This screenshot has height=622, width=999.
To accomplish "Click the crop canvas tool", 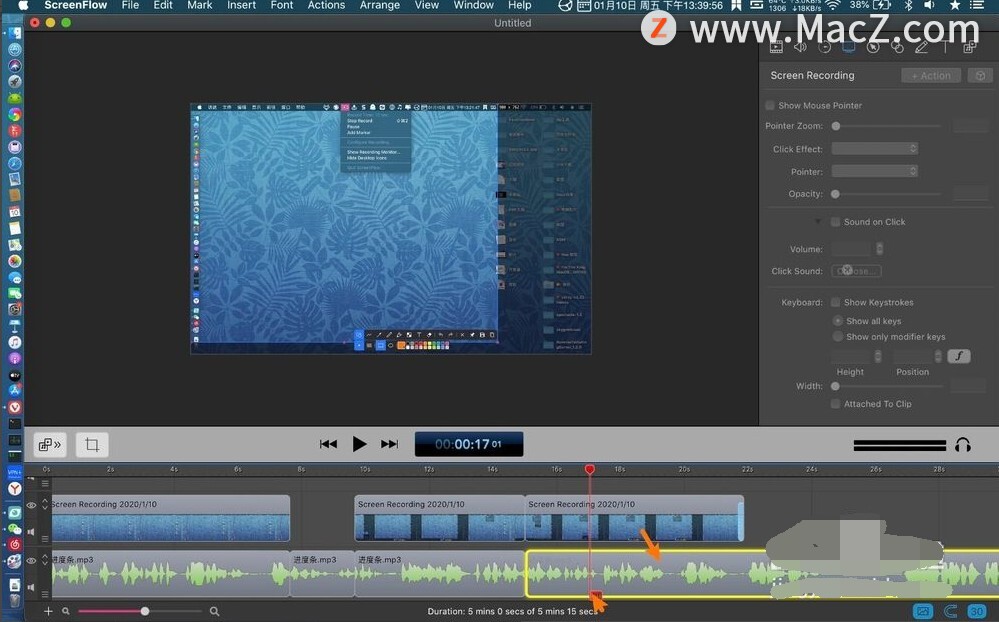I will point(92,445).
